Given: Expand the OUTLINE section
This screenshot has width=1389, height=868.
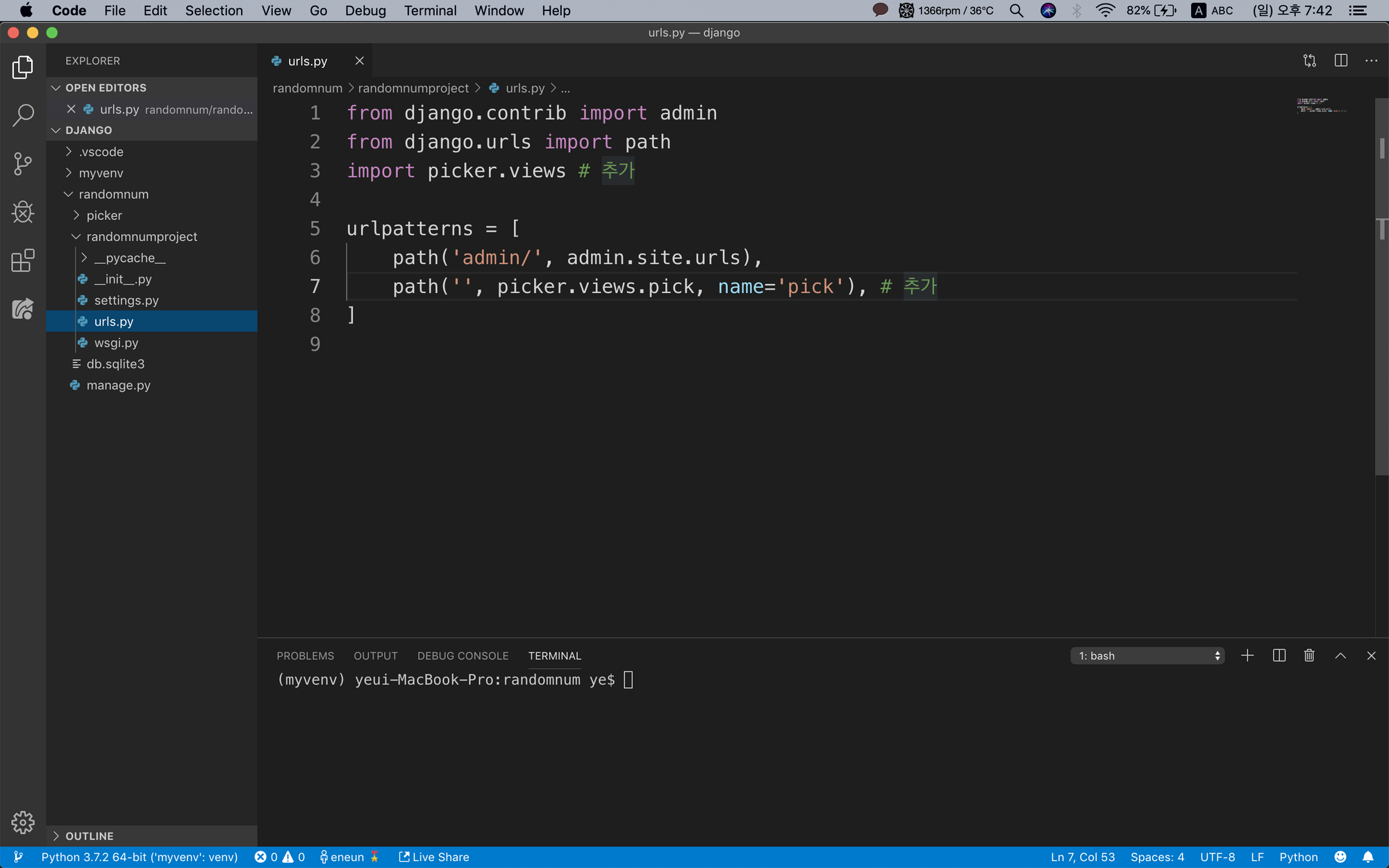Looking at the screenshot, I should 89,836.
